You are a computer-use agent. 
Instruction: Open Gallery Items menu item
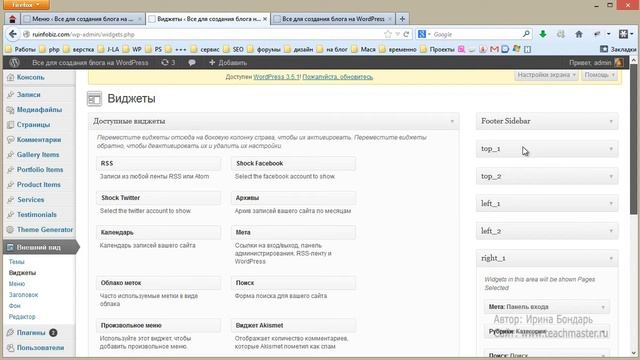click(x=38, y=155)
